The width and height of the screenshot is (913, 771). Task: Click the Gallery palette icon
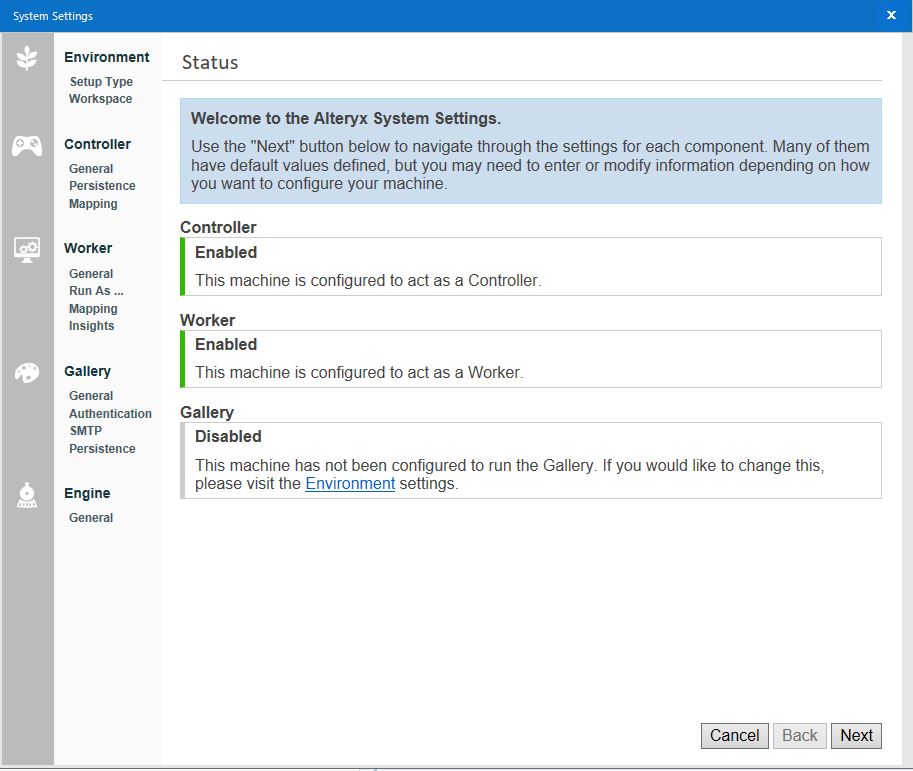coord(27,371)
